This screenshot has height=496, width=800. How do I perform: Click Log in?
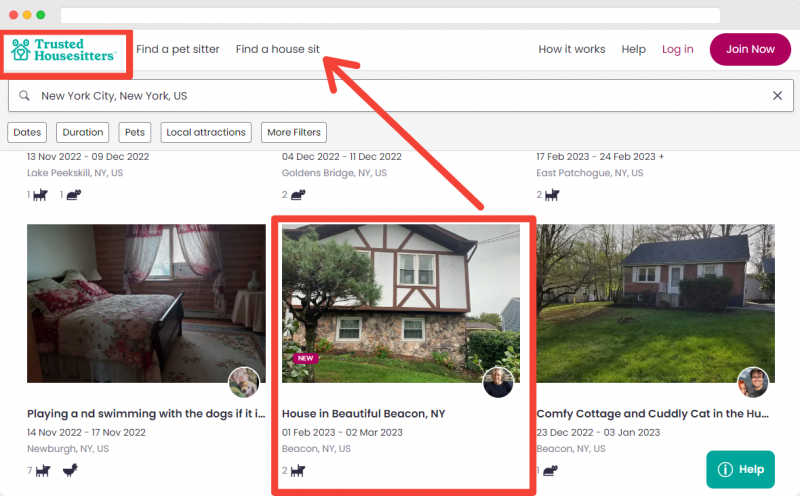678,49
